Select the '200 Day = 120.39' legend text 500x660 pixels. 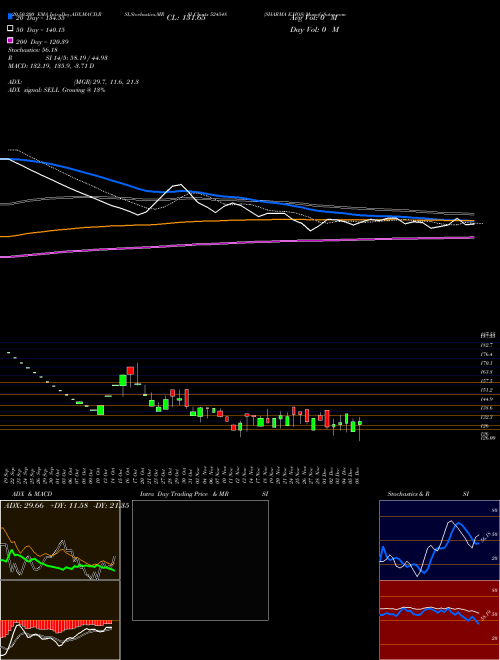(x=43, y=42)
